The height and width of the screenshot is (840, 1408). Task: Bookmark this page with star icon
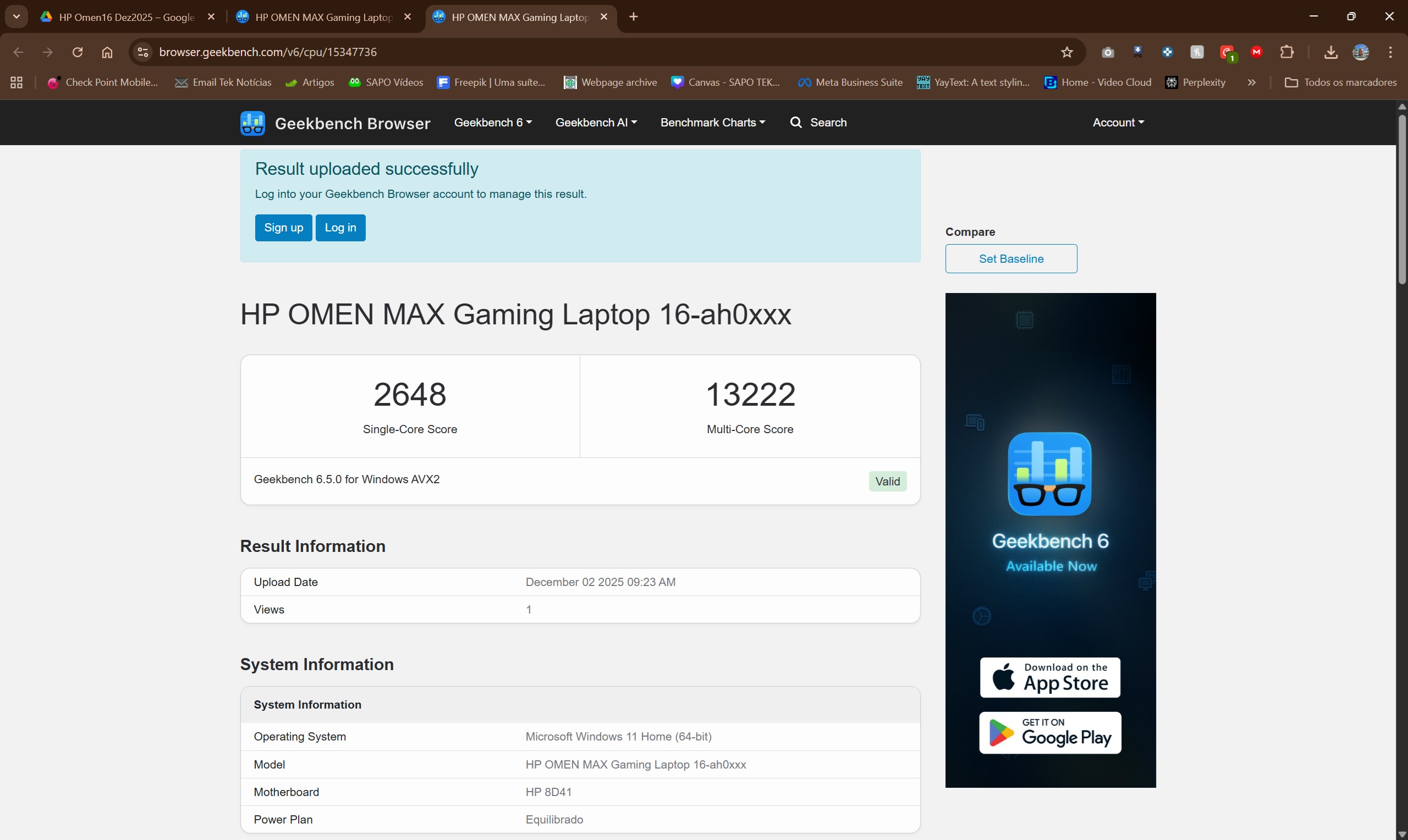[1066, 52]
